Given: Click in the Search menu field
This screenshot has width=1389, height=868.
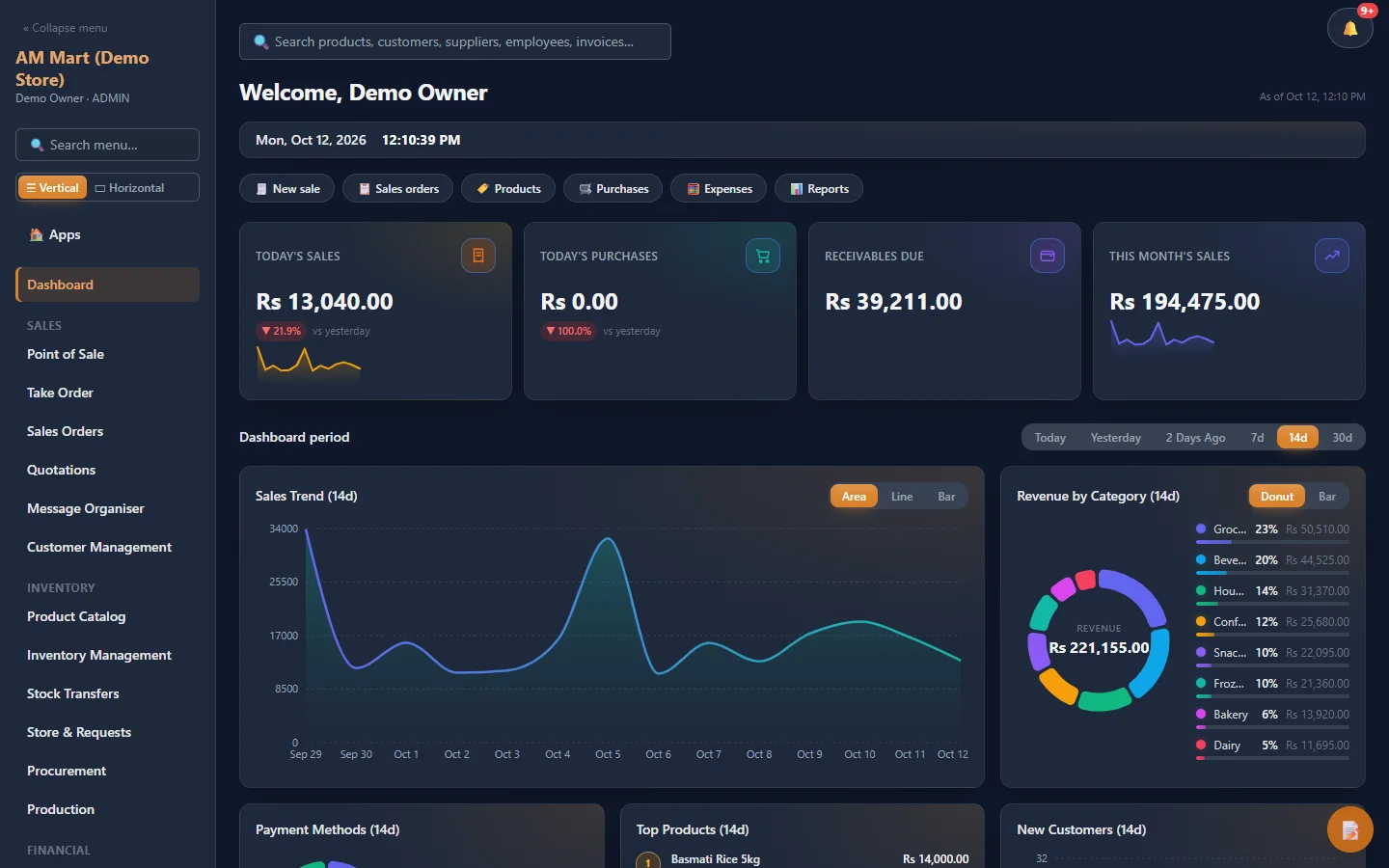Looking at the screenshot, I should click(107, 145).
